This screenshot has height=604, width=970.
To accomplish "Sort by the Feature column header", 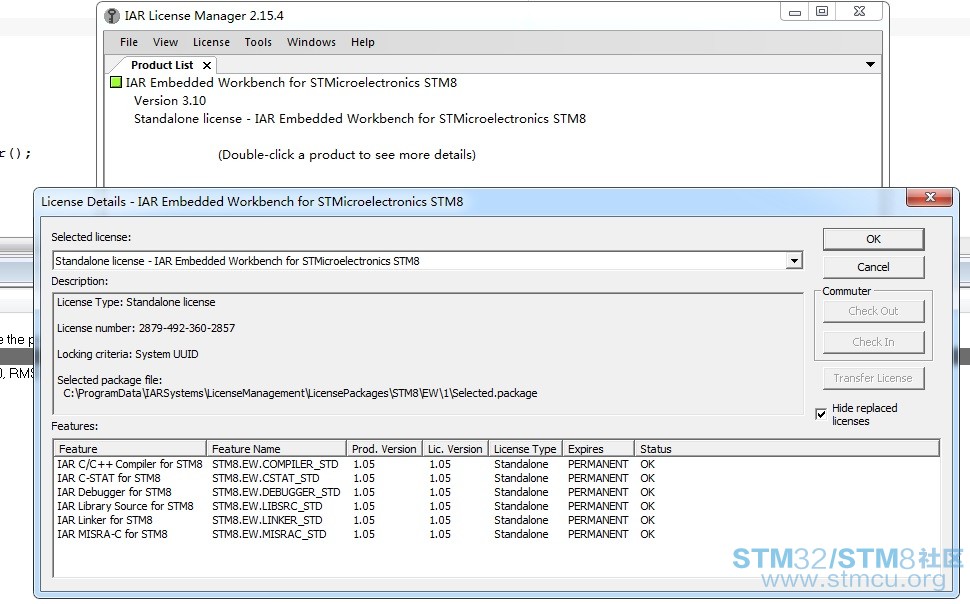I will 130,449.
